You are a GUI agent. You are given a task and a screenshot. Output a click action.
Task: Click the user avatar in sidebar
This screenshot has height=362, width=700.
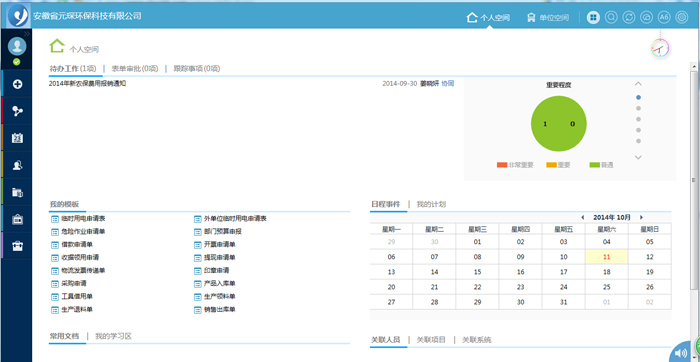(x=17, y=46)
